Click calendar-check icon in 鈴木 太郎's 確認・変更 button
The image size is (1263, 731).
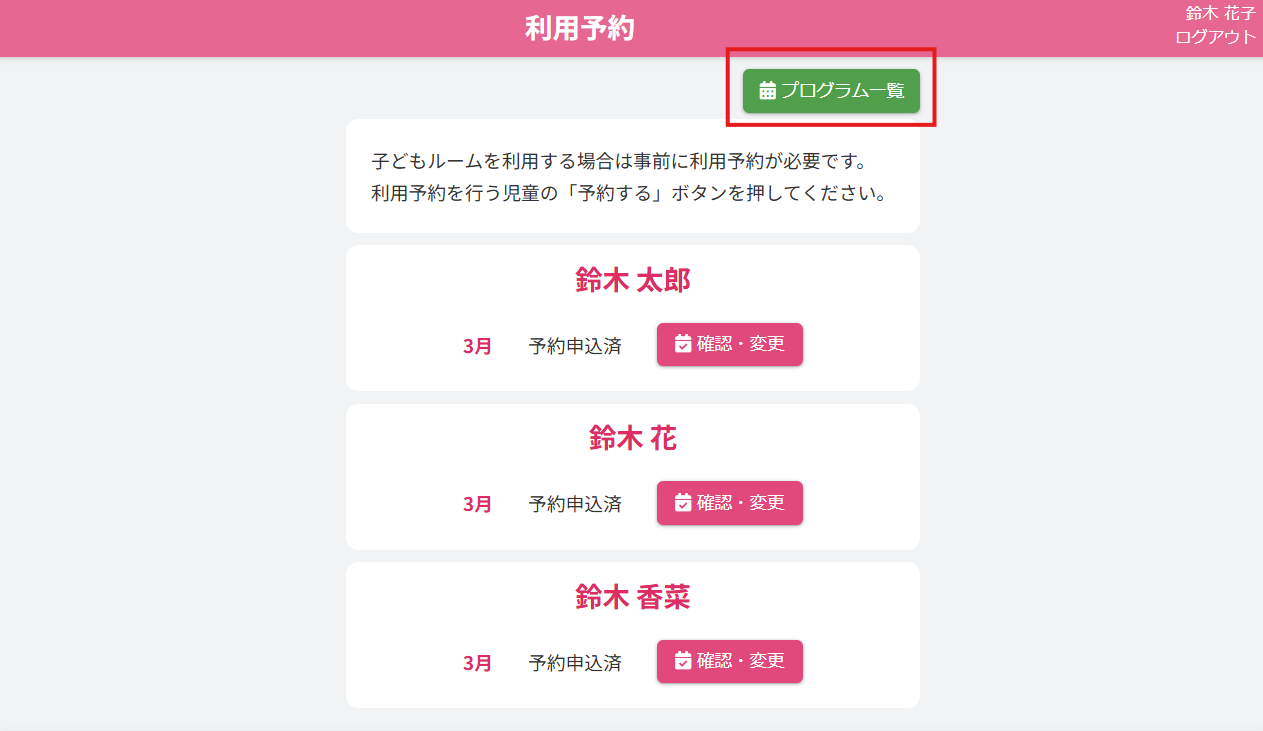click(x=683, y=345)
